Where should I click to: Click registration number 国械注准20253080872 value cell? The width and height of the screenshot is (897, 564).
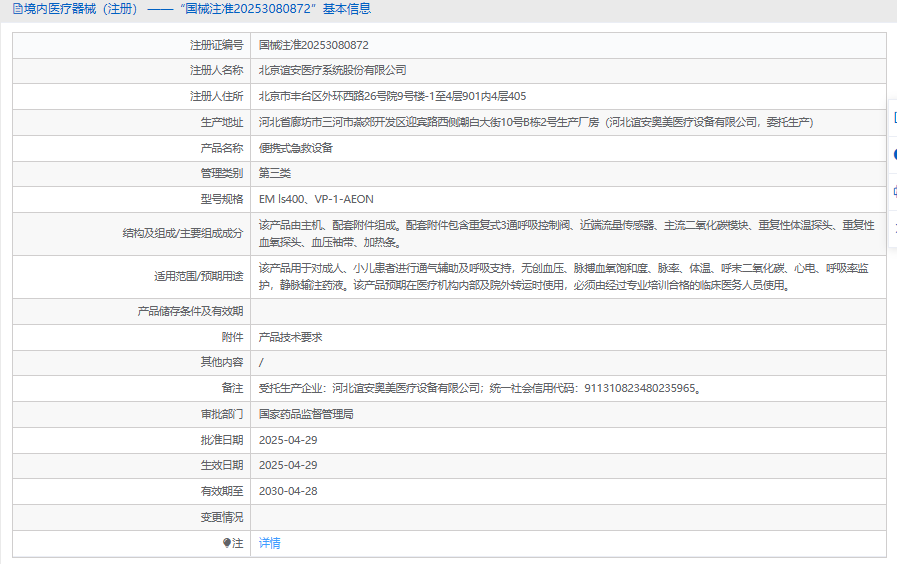coord(314,45)
